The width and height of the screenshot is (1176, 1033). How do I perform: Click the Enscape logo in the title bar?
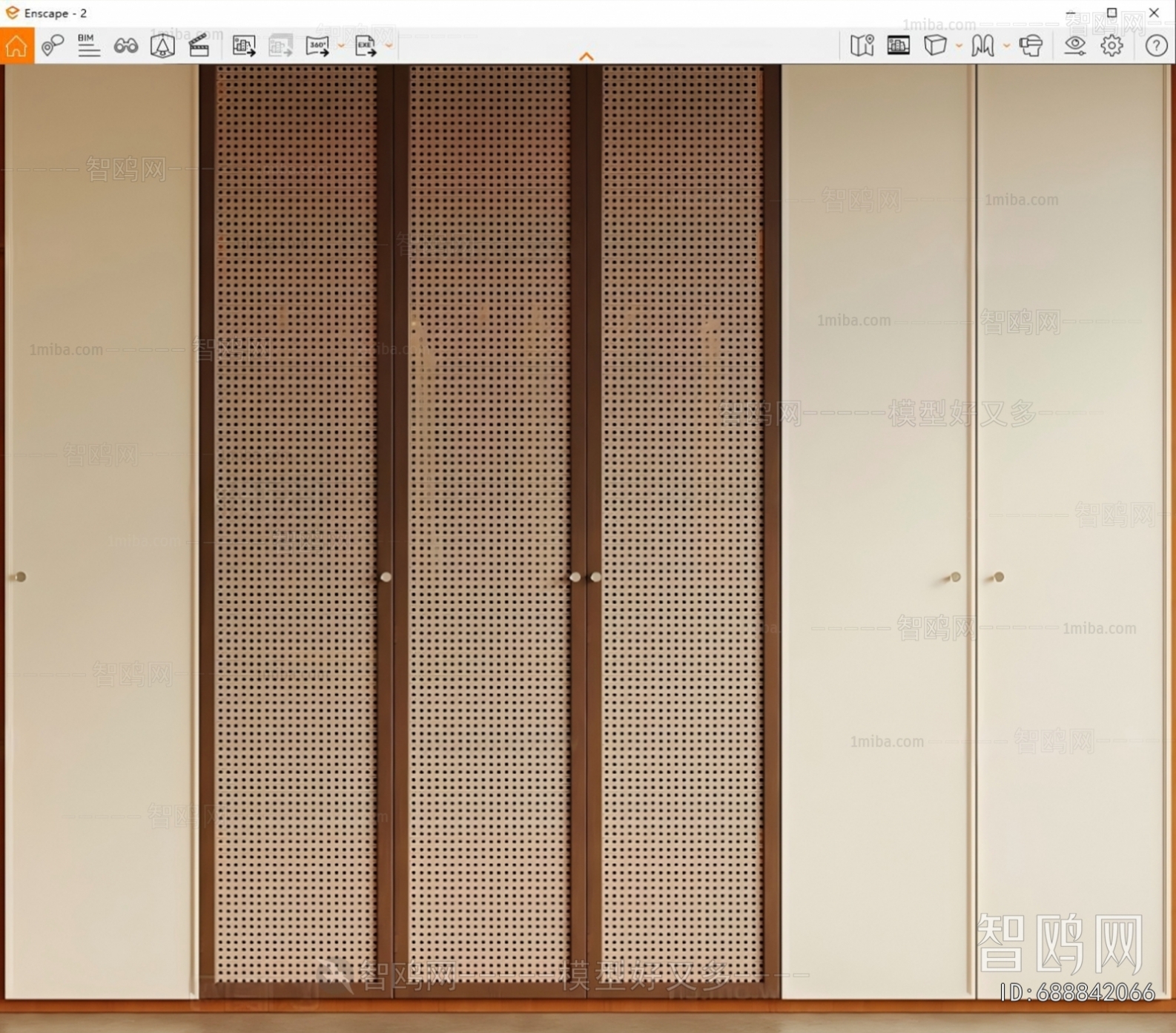[12, 13]
